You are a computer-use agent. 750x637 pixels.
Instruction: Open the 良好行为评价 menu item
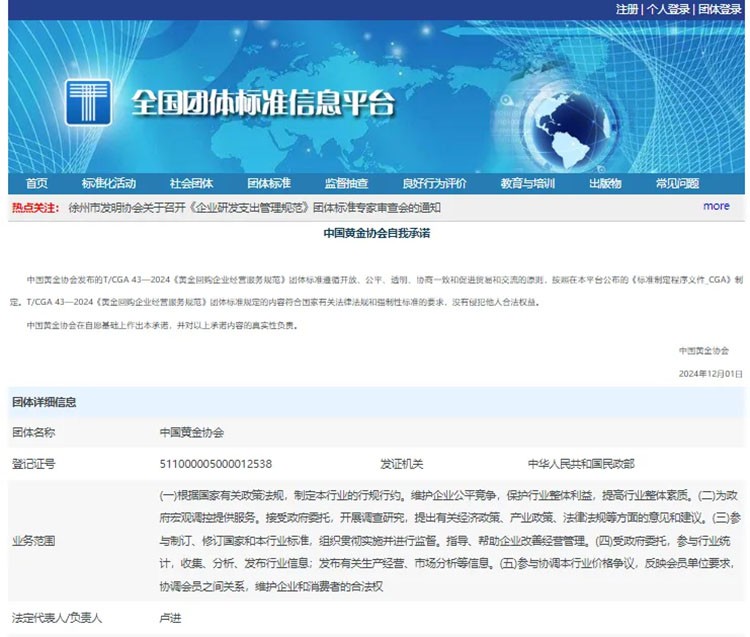[x=434, y=183]
